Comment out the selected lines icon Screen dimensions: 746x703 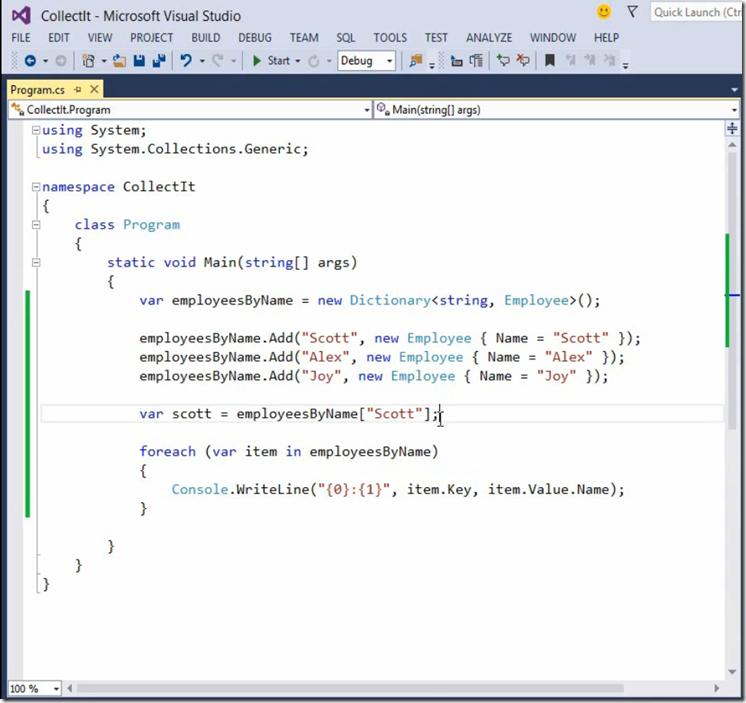click(503, 60)
